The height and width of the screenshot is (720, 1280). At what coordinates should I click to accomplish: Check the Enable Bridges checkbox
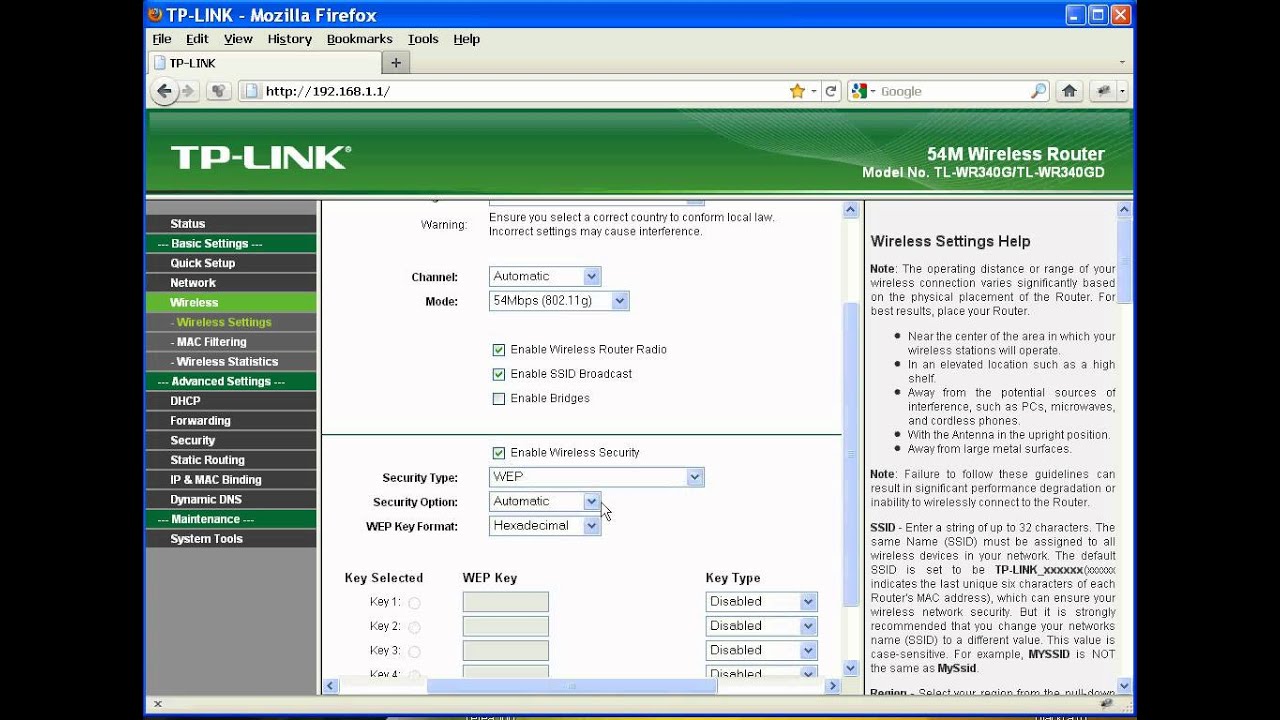(499, 399)
